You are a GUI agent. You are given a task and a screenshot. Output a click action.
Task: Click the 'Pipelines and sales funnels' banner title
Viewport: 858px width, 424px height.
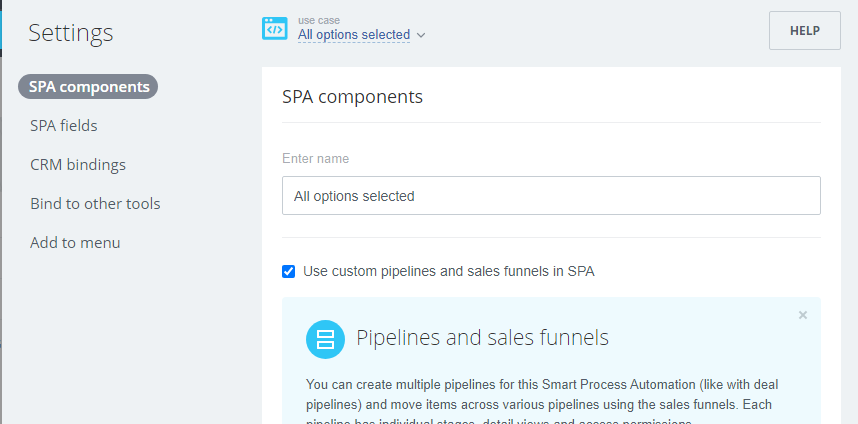click(482, 338)
